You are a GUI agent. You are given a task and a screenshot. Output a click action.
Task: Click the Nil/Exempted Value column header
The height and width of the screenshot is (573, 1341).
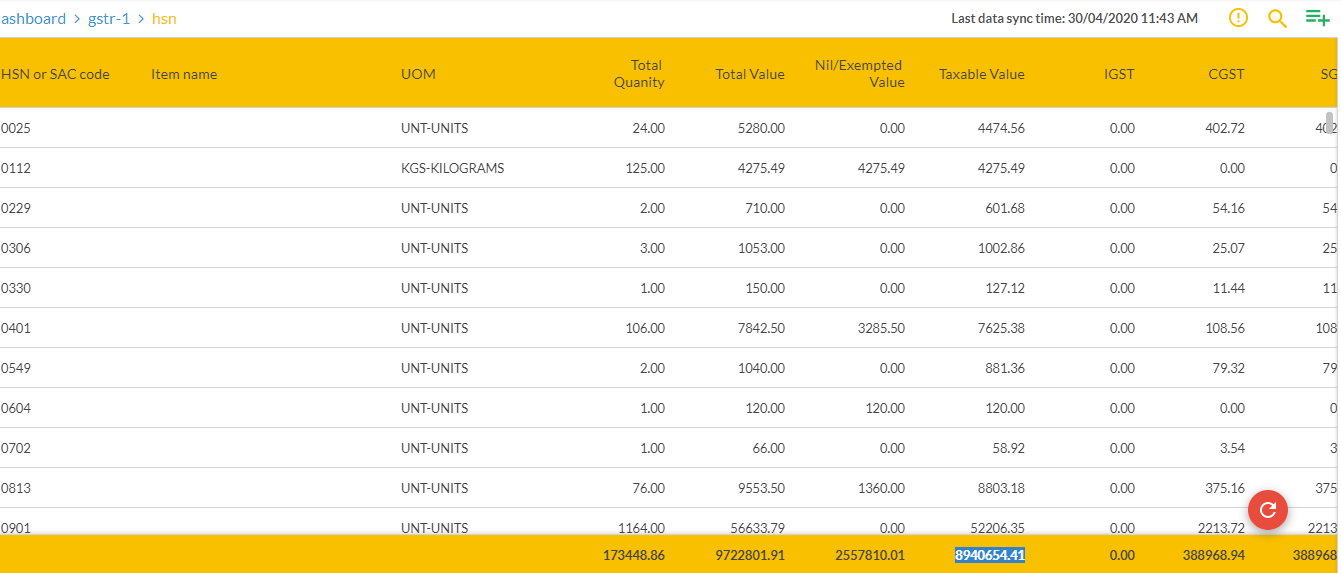[859, 74]
